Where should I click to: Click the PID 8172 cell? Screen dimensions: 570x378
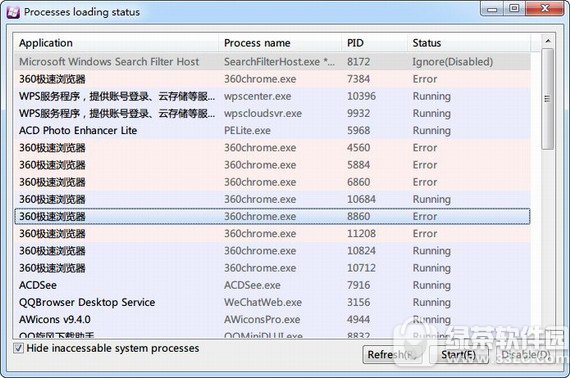pos(358,62)
